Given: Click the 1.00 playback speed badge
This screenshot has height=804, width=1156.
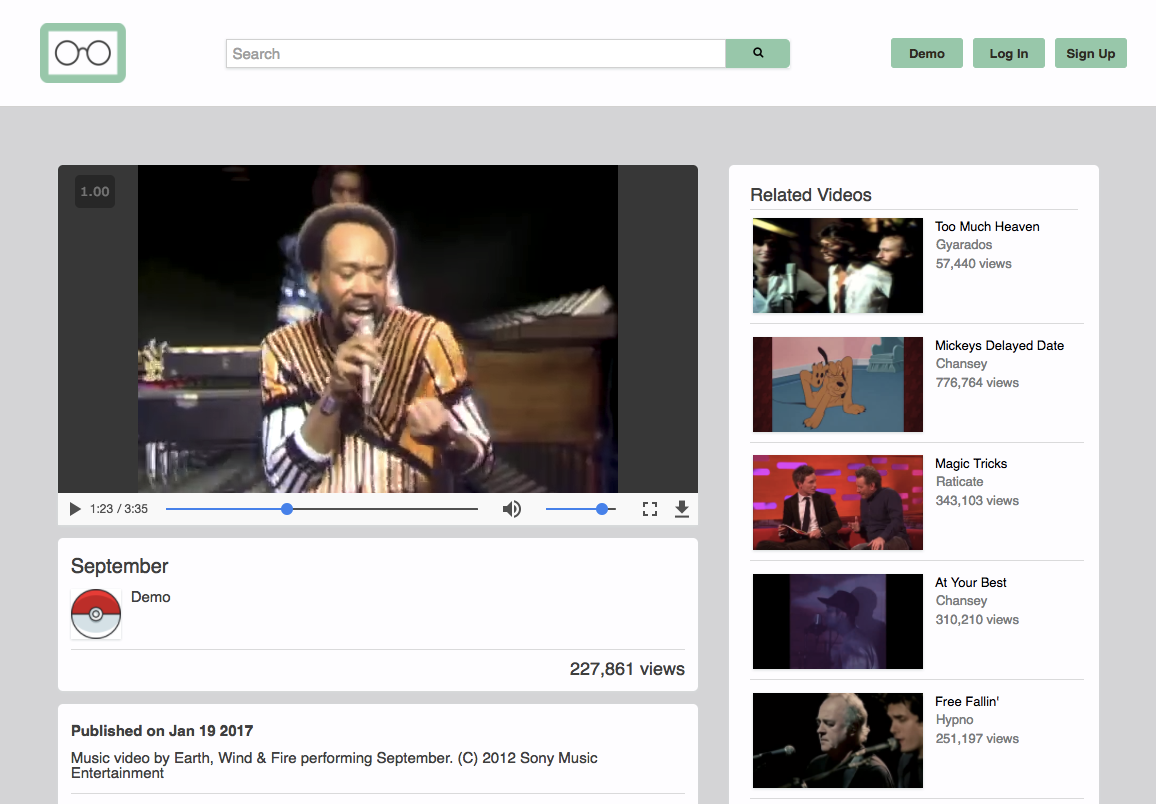Looking at the screenshot, I should [95, 192].
